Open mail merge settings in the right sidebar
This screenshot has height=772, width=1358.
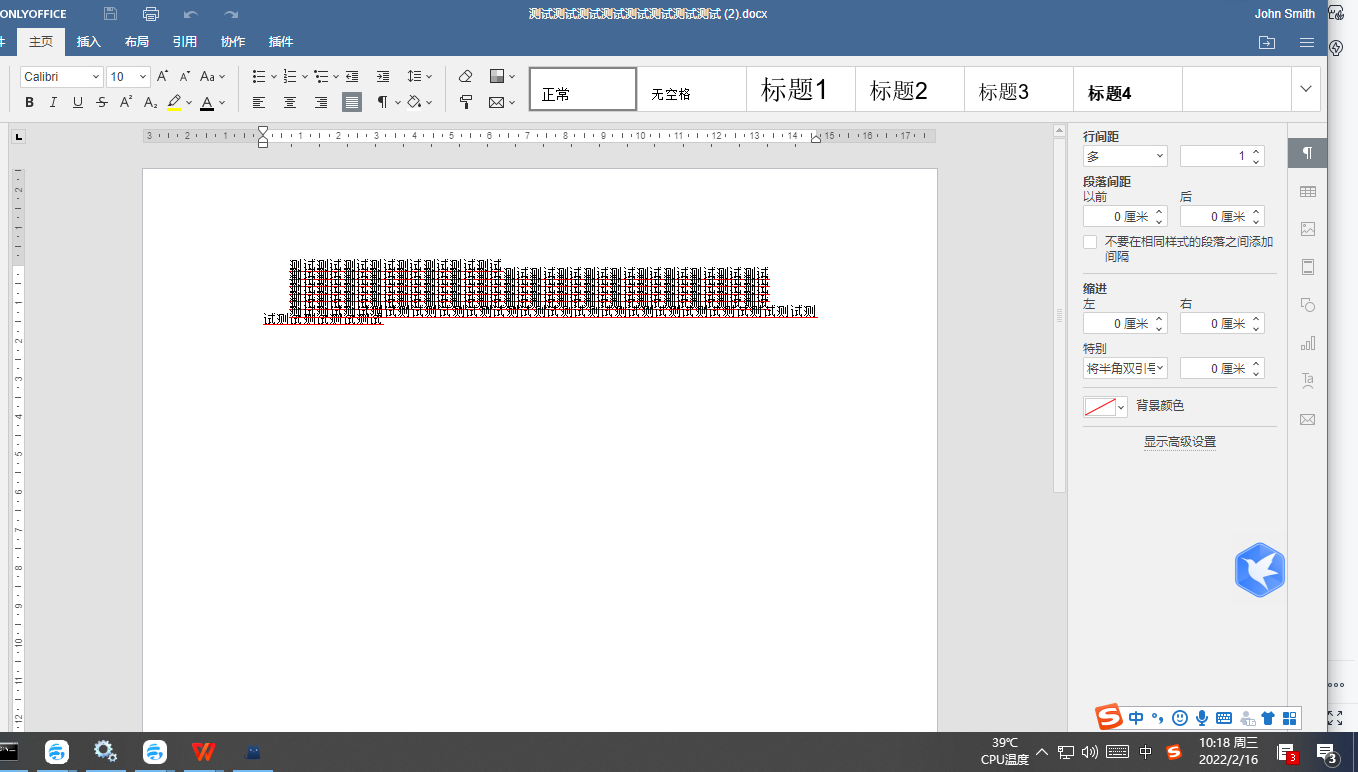tap(1307, 419)
